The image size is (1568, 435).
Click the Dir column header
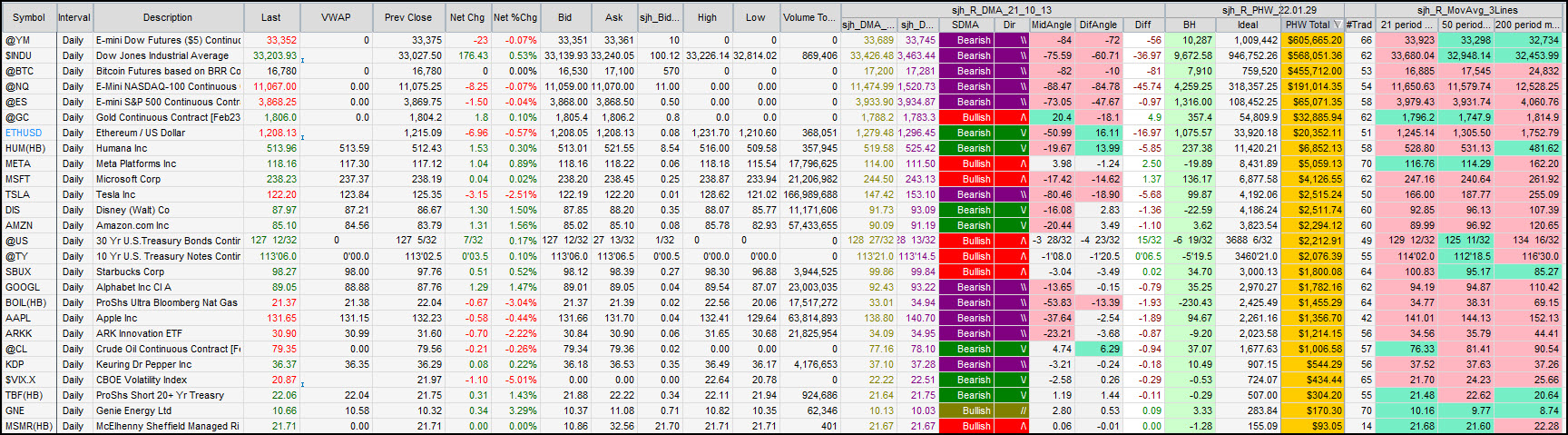pos(1010,25)
